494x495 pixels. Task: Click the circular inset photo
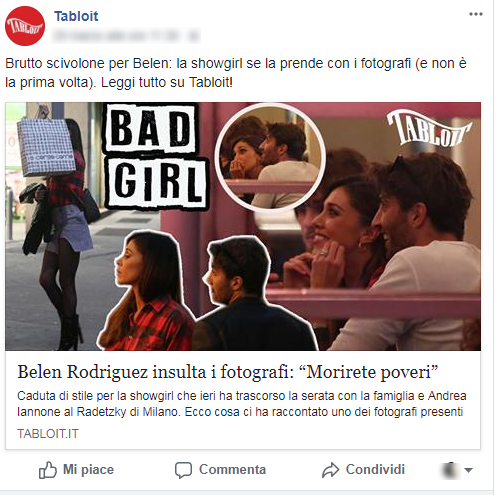click(x=270, y=157)
